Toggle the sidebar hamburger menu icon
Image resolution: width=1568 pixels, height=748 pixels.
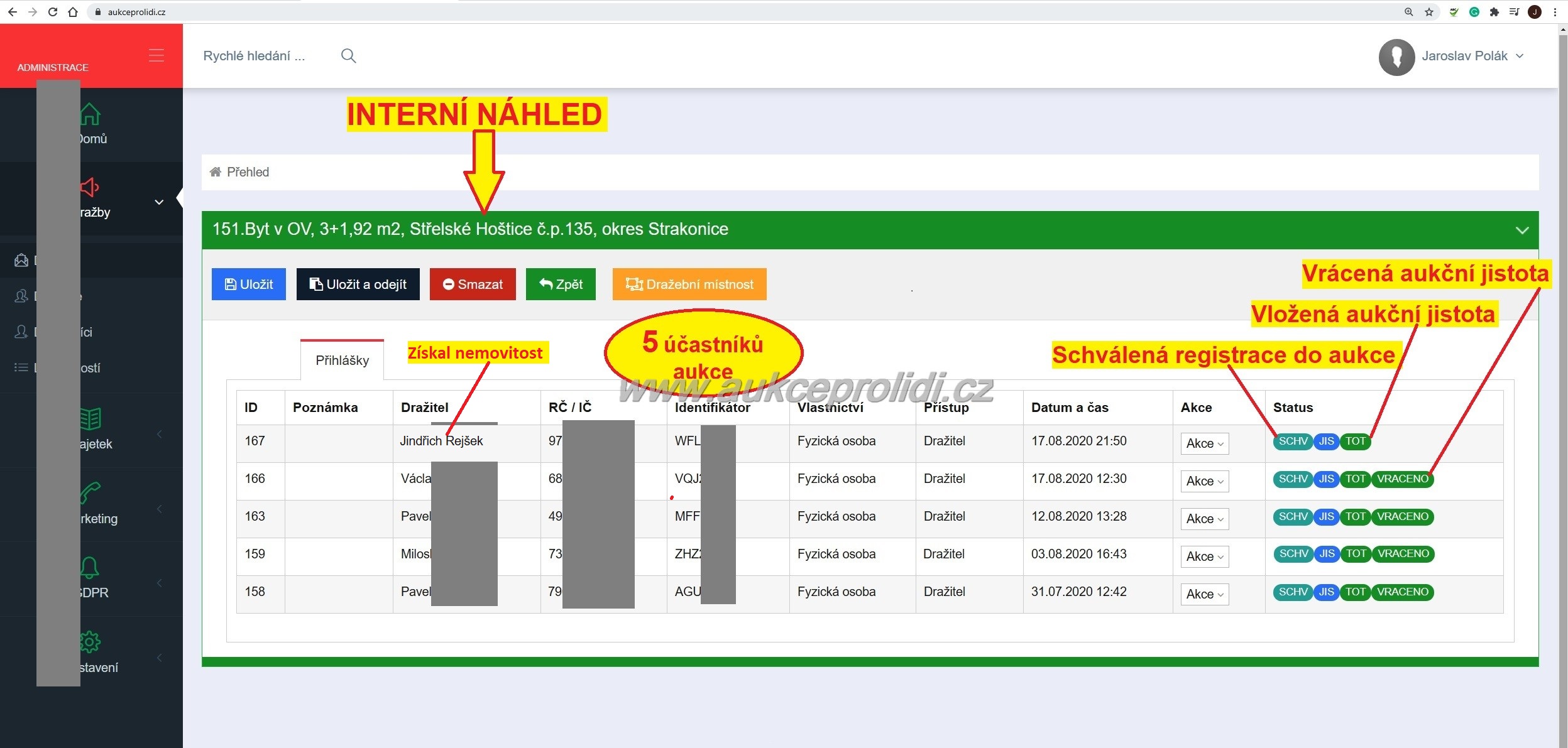156,55
